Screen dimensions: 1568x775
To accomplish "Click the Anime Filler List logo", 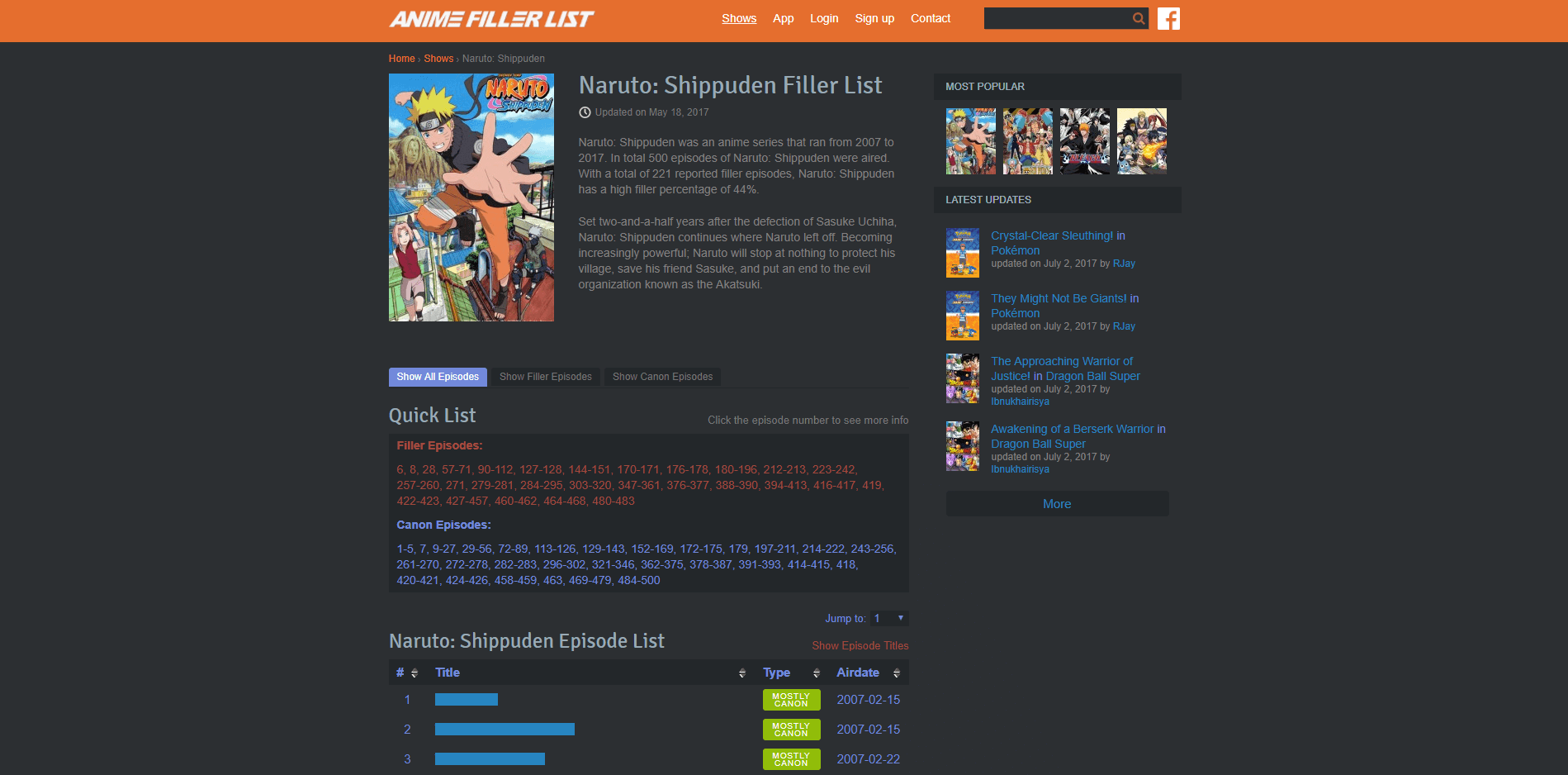I will point(491,18).
